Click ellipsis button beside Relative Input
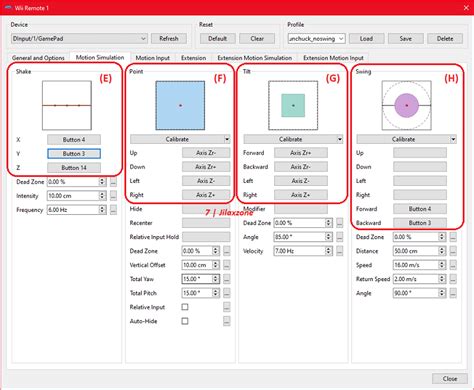 tap(227, 307)
